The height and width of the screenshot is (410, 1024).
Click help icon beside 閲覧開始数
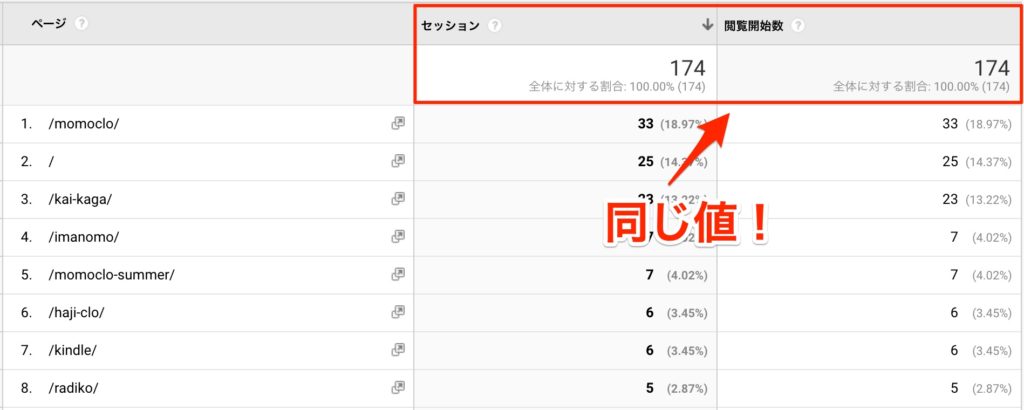[797, 25]
